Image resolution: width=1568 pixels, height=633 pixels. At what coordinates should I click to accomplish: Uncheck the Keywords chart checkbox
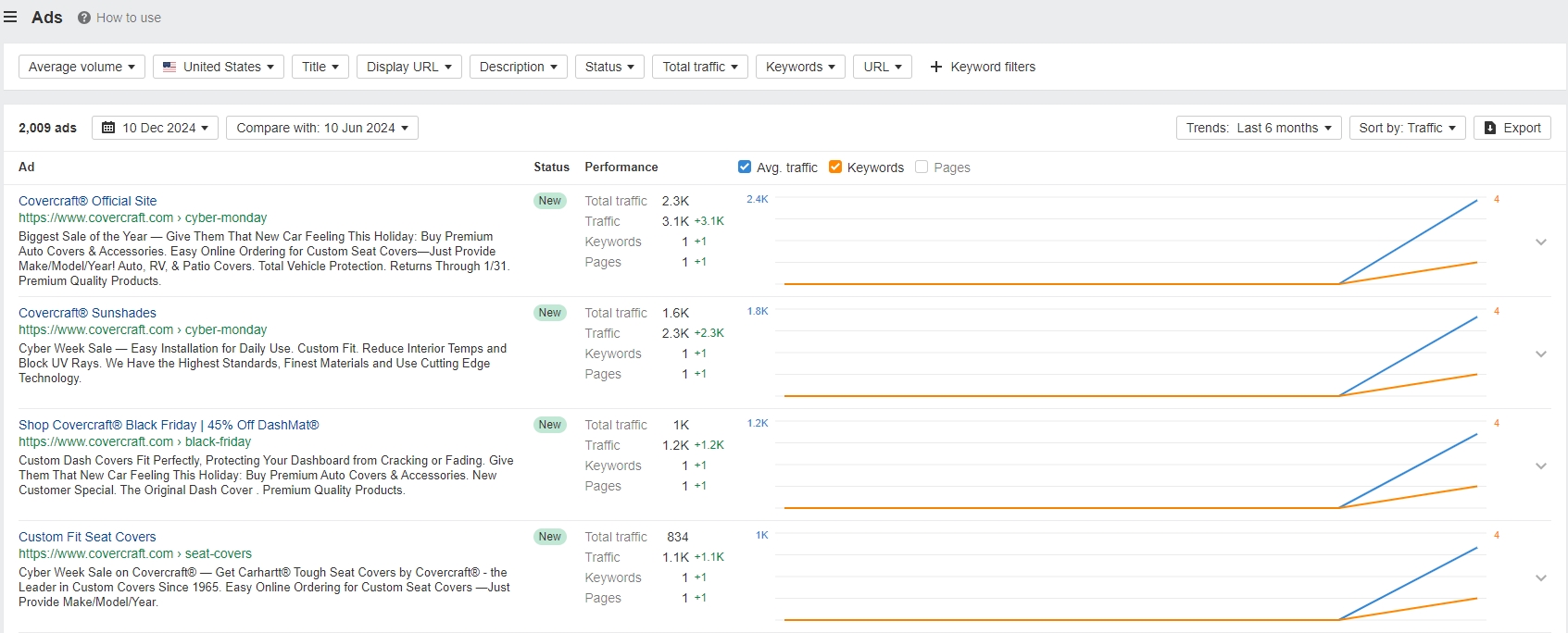835,167
